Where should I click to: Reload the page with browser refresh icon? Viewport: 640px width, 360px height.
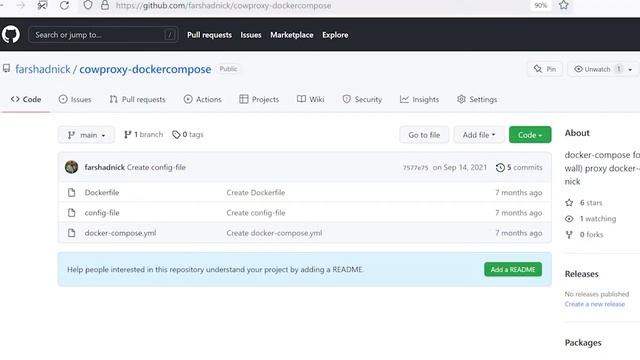click(x=64, y=6)
